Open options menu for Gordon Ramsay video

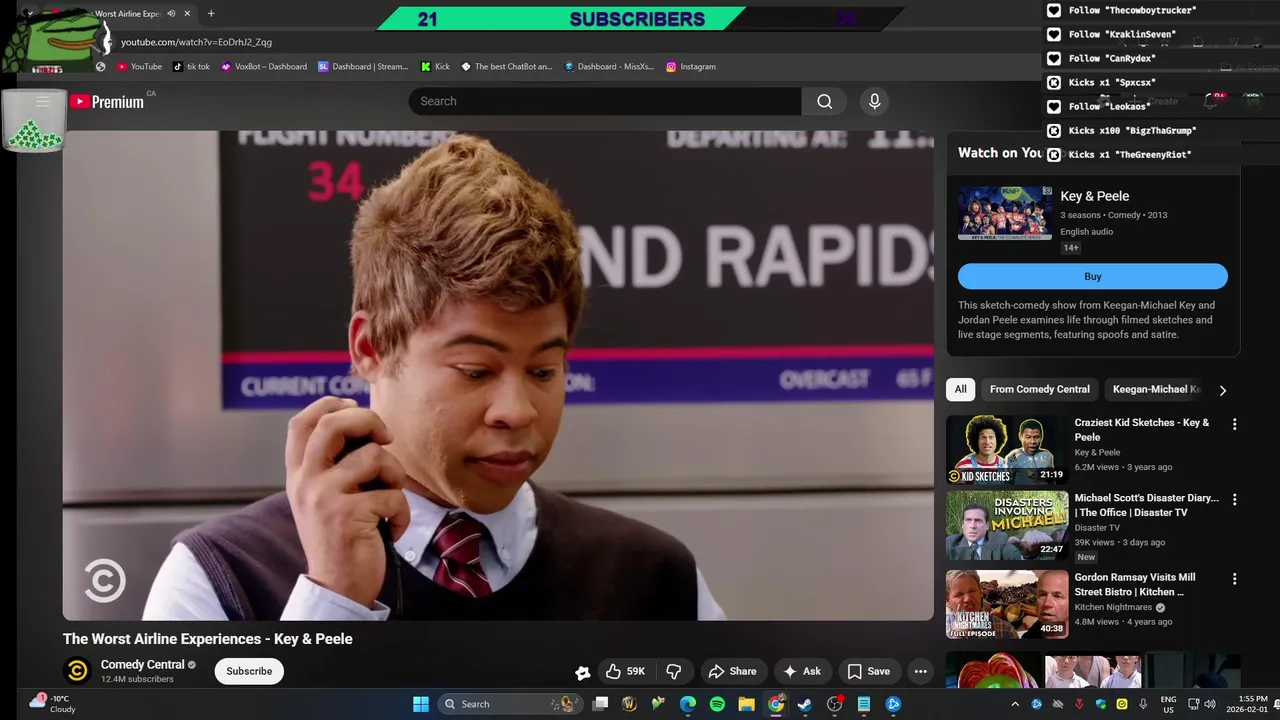[1234, 579]
